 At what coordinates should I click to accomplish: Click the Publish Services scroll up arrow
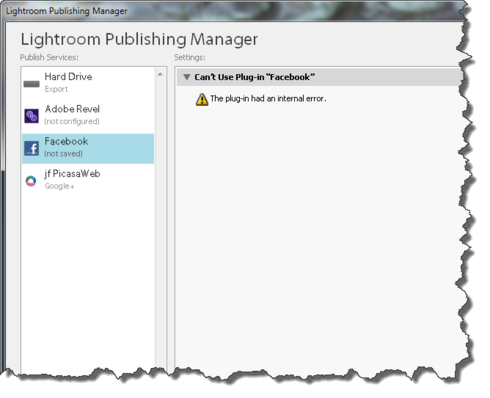coord(160,74)
